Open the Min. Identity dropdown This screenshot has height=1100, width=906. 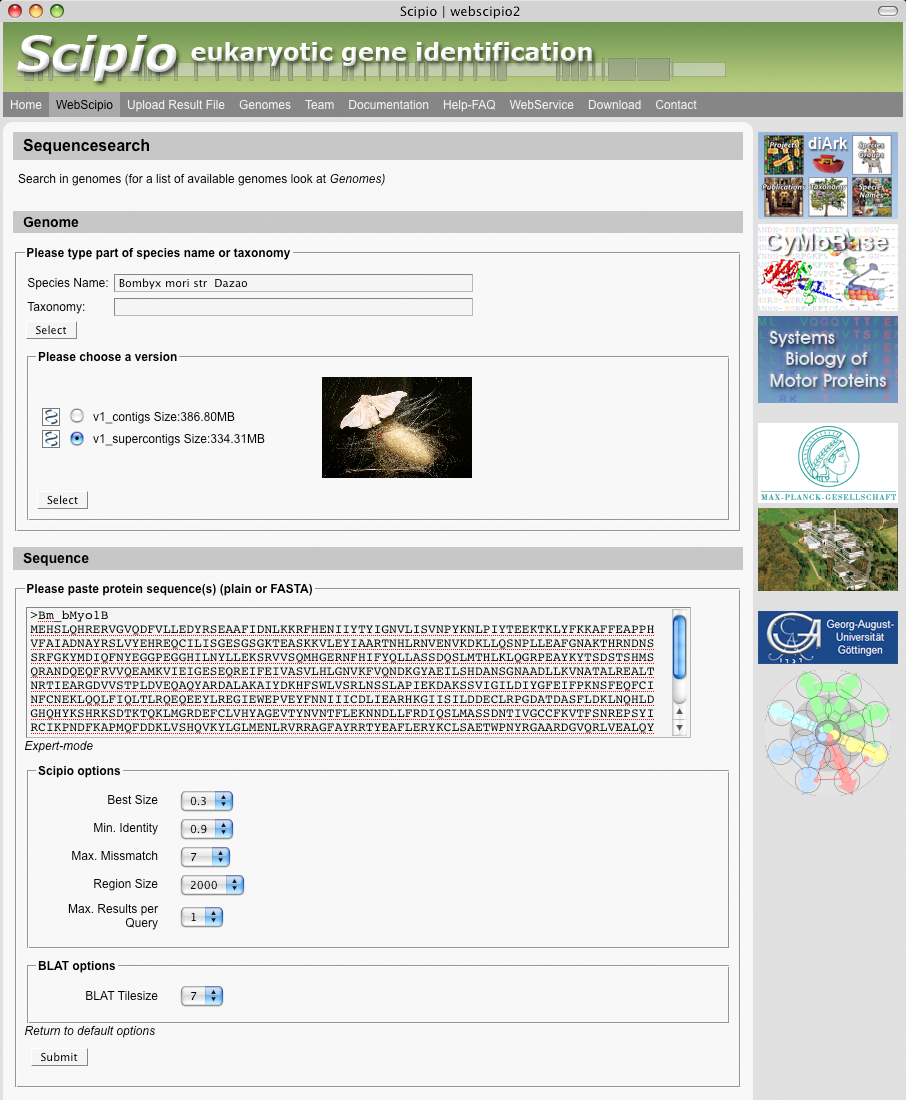pos(207,829)
